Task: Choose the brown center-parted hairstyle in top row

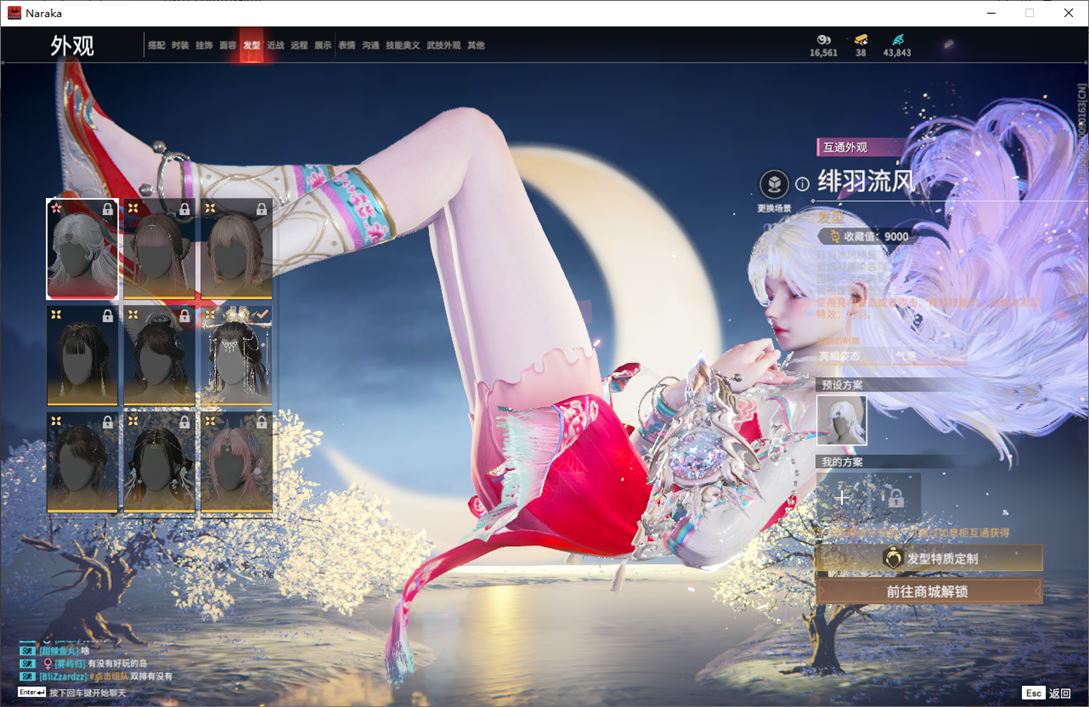Action: point(236,249)
